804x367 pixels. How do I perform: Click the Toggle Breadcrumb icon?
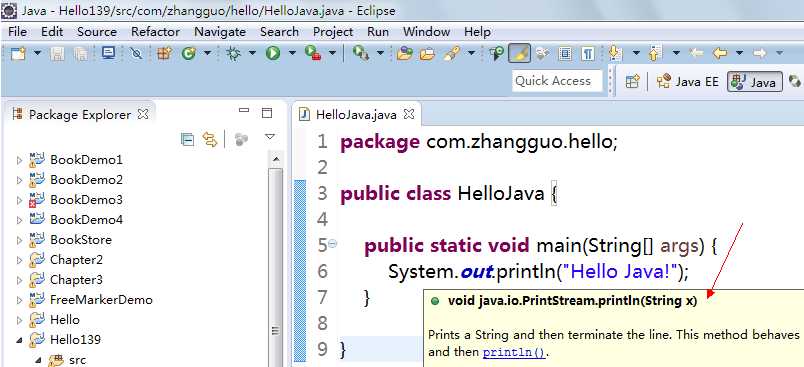pyautogui.click(x=496, y=53)
